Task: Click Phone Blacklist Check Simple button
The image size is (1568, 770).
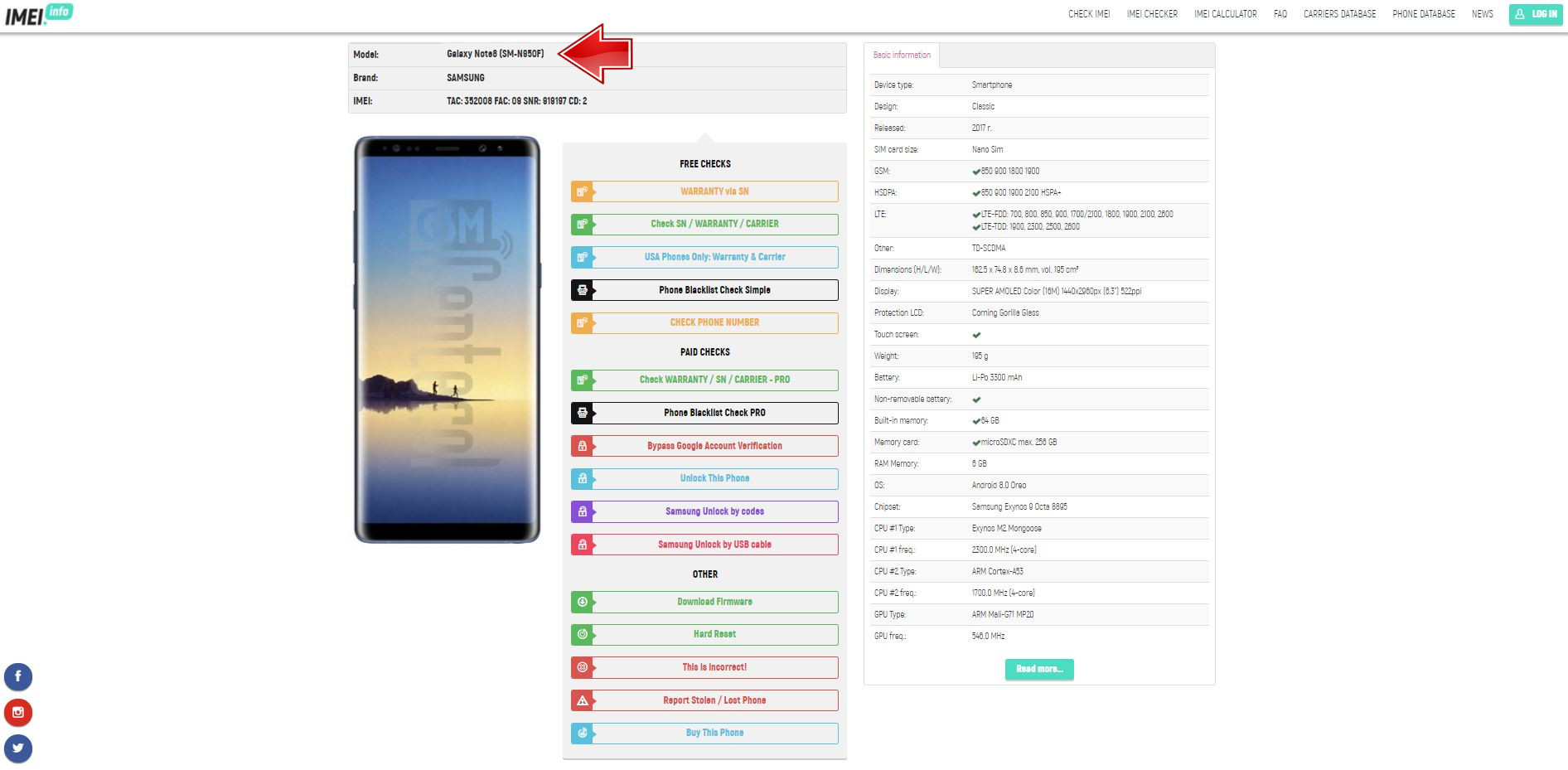Action: pos(704,290)
